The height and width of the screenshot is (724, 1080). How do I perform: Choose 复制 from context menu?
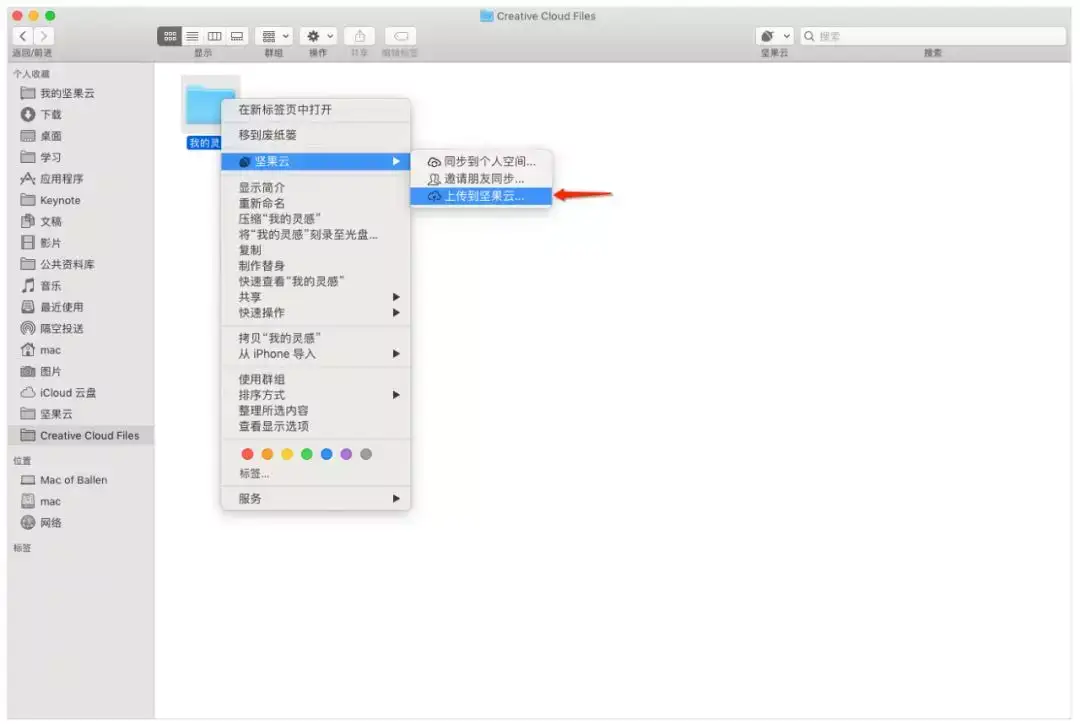coord(315,250)
